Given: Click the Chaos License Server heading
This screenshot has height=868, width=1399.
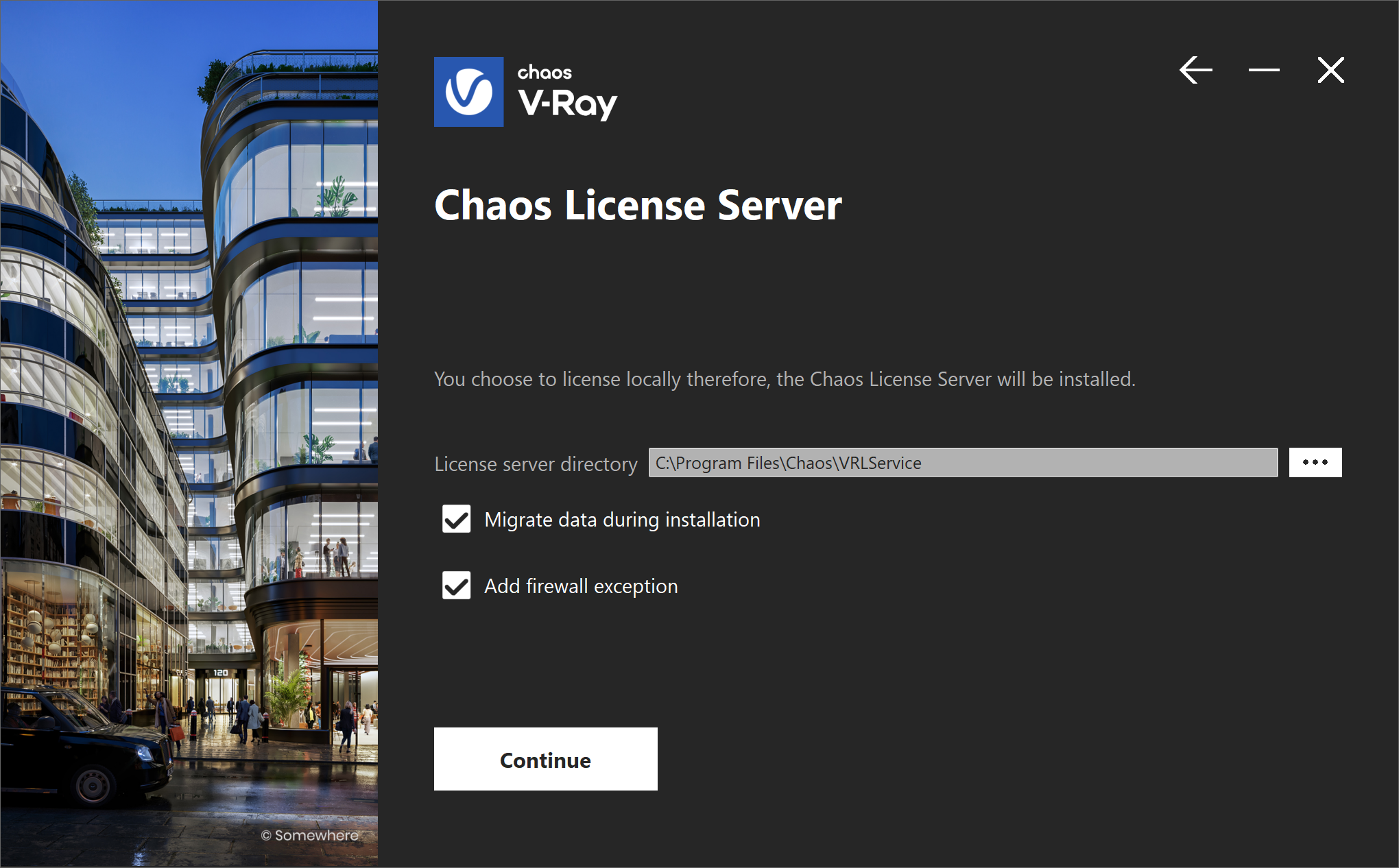Looking at the screenshot, I should [638, 205].
